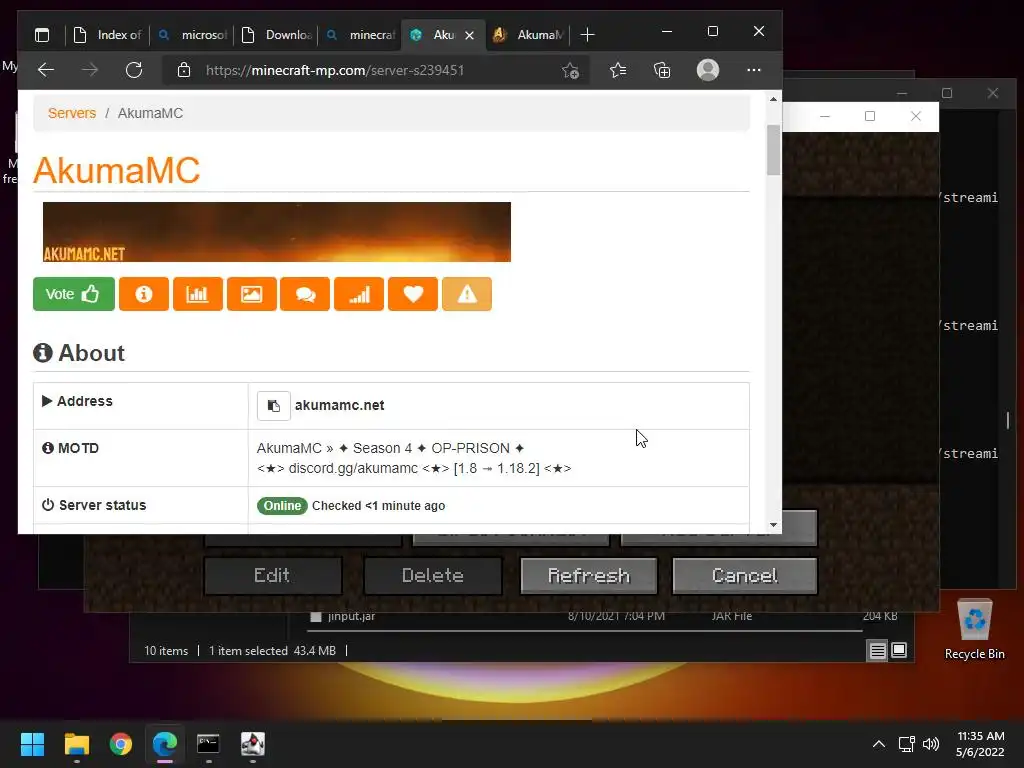Open the taskbar clock and date
The width and height of the screenshot is (1024, 768).
tap(980, 744)
